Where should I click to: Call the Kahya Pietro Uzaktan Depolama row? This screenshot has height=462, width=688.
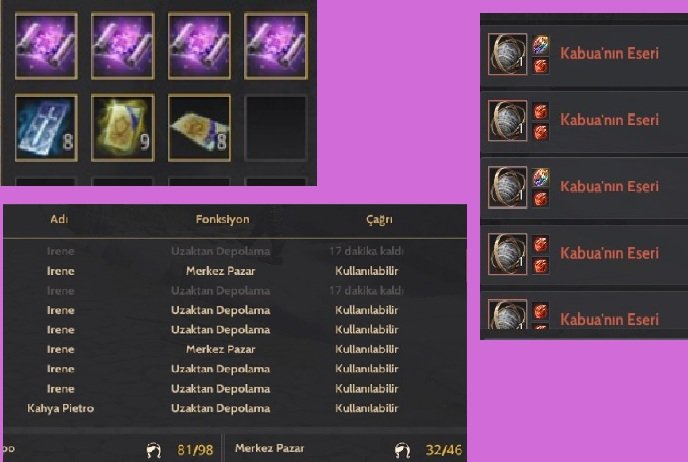(x=235, y=408)
